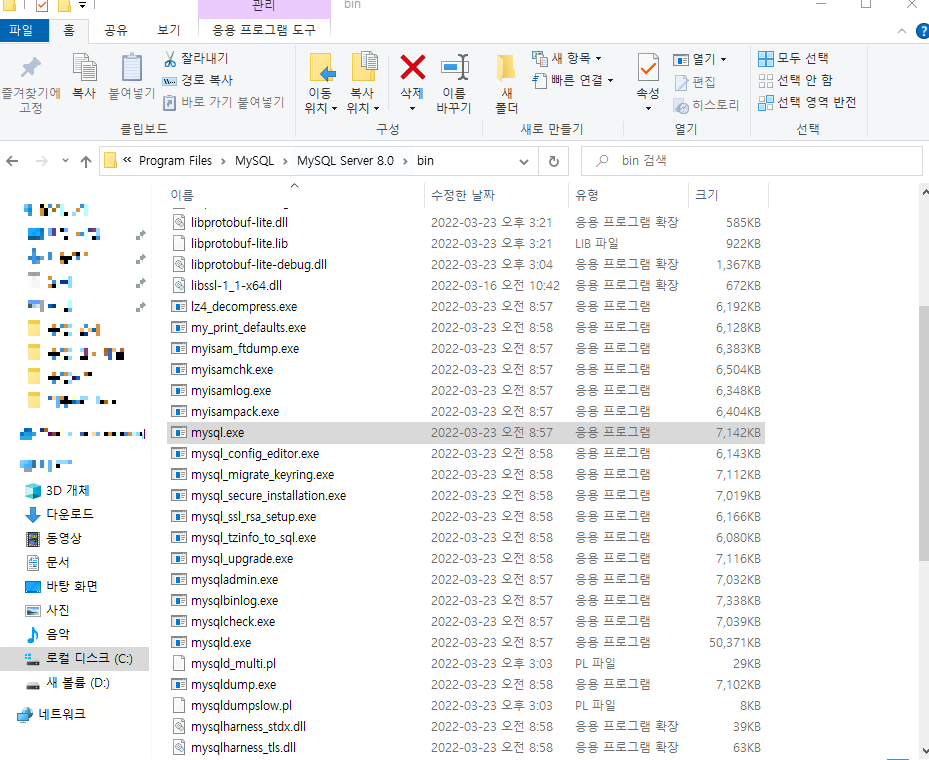Click 편집 (Edit) in ribbon
The image size is (929, 760).
coord(695,82)
